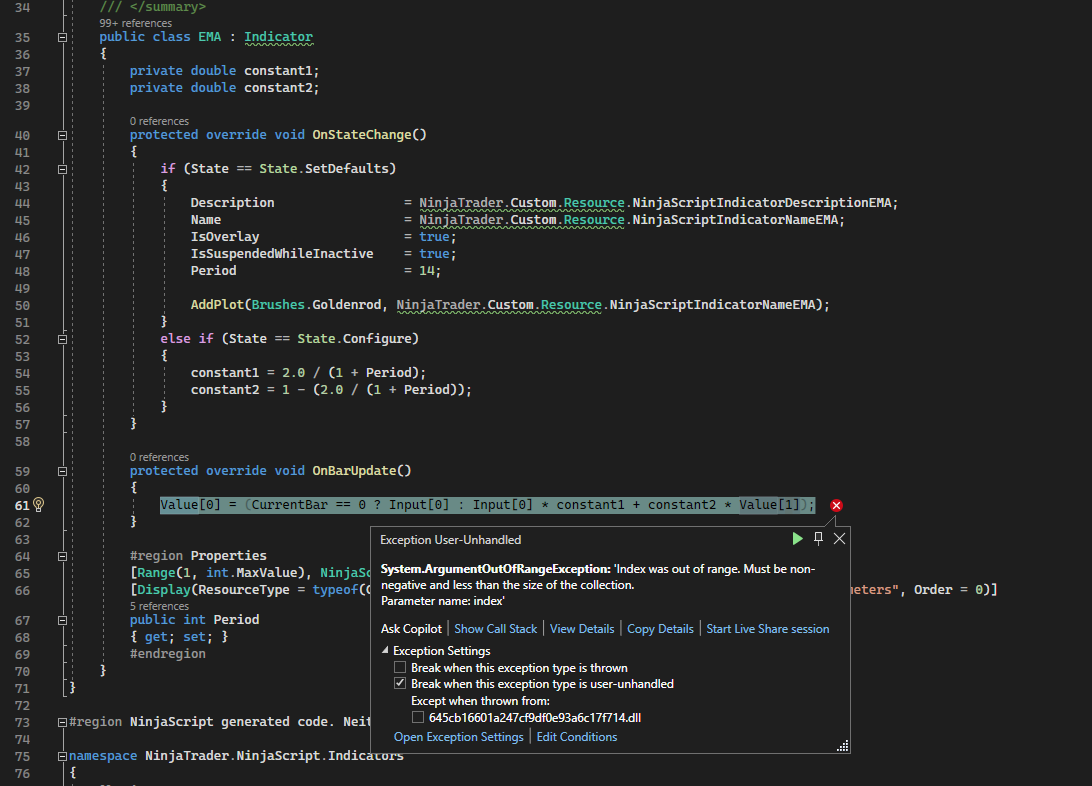Collapse the Properties region on line 64
The height and width of the screenshot is (786, 1092).
pyautogui.click(x=63, y=556)
